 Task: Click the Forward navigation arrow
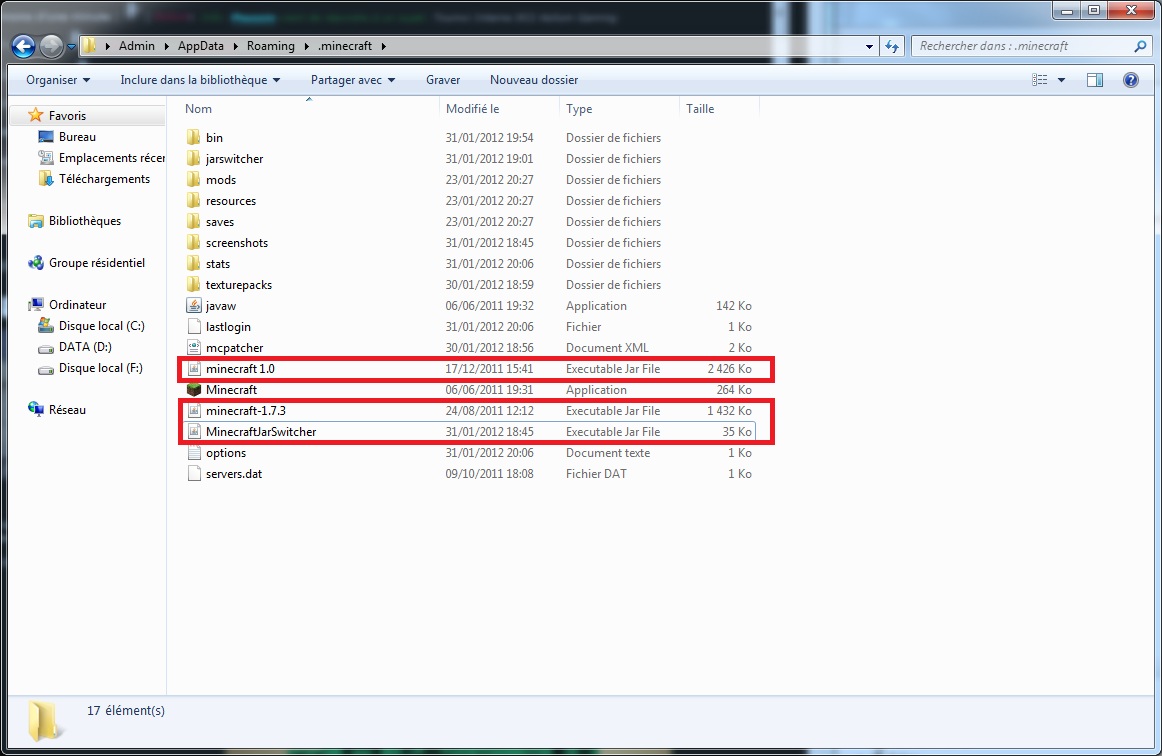tap(51, 46)
